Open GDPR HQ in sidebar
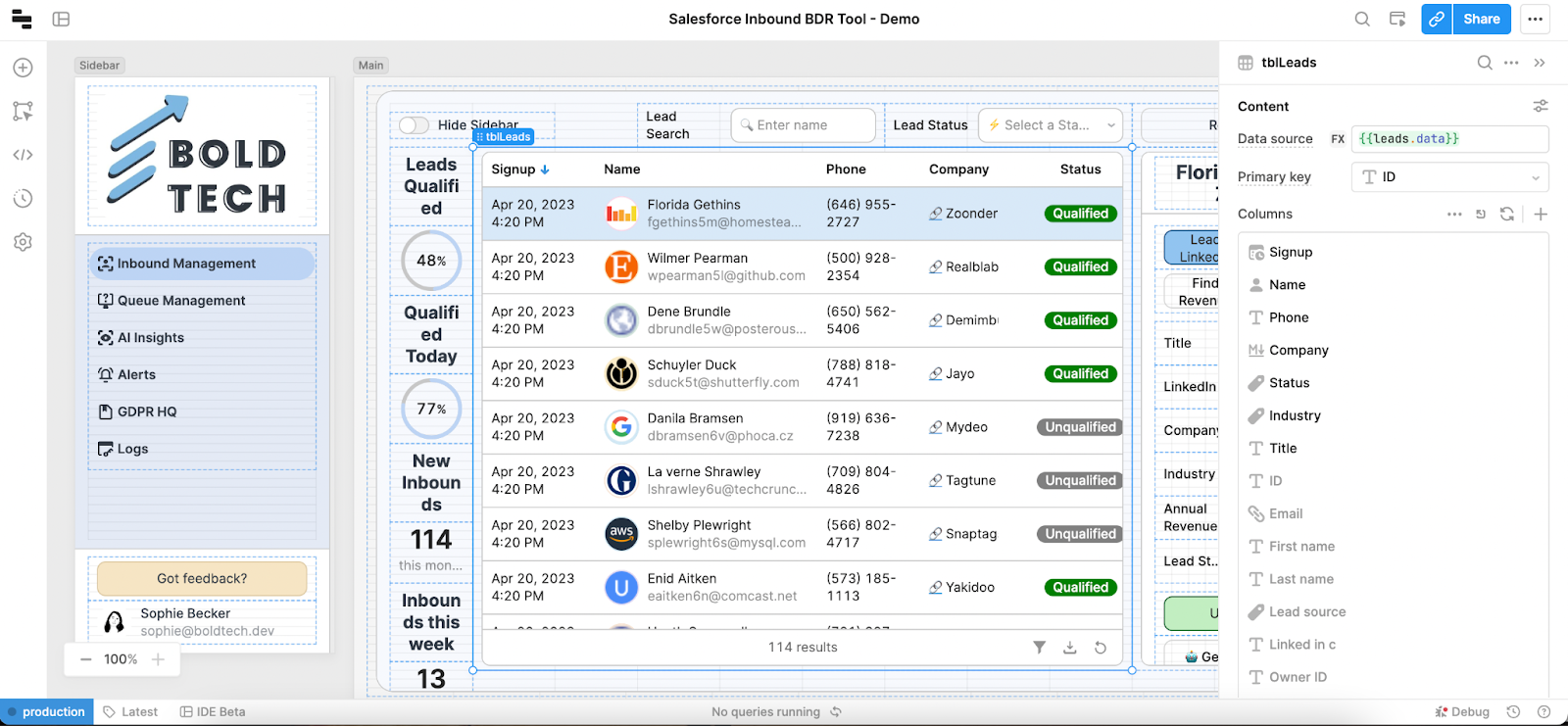The height and width of the screenshot is (726, 1568). click(203, 412)
